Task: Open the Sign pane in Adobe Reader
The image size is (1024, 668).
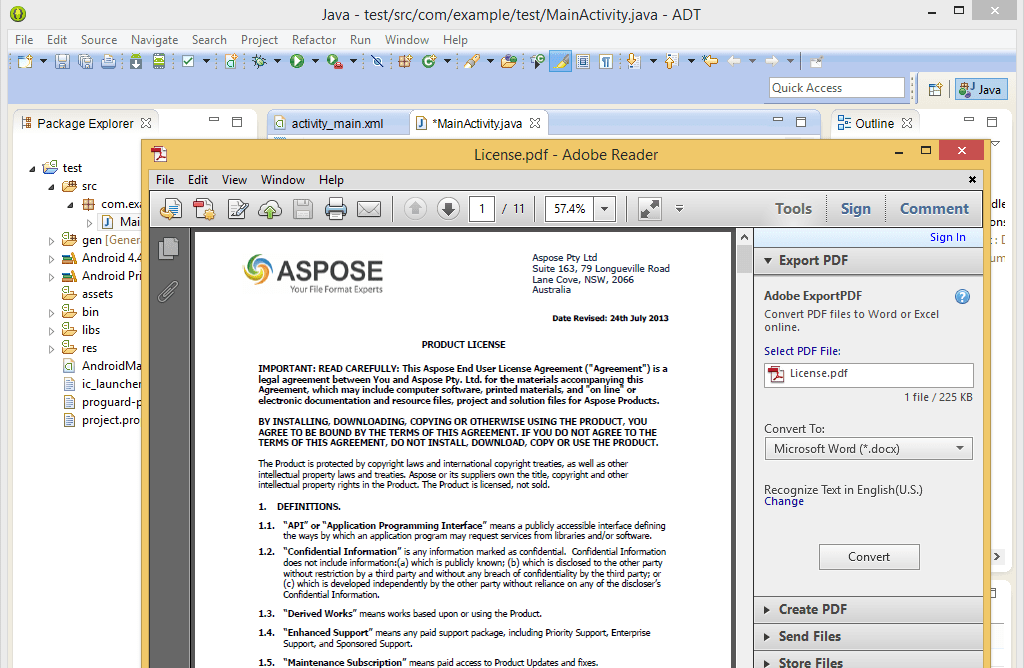Action: tap(856, 209)
